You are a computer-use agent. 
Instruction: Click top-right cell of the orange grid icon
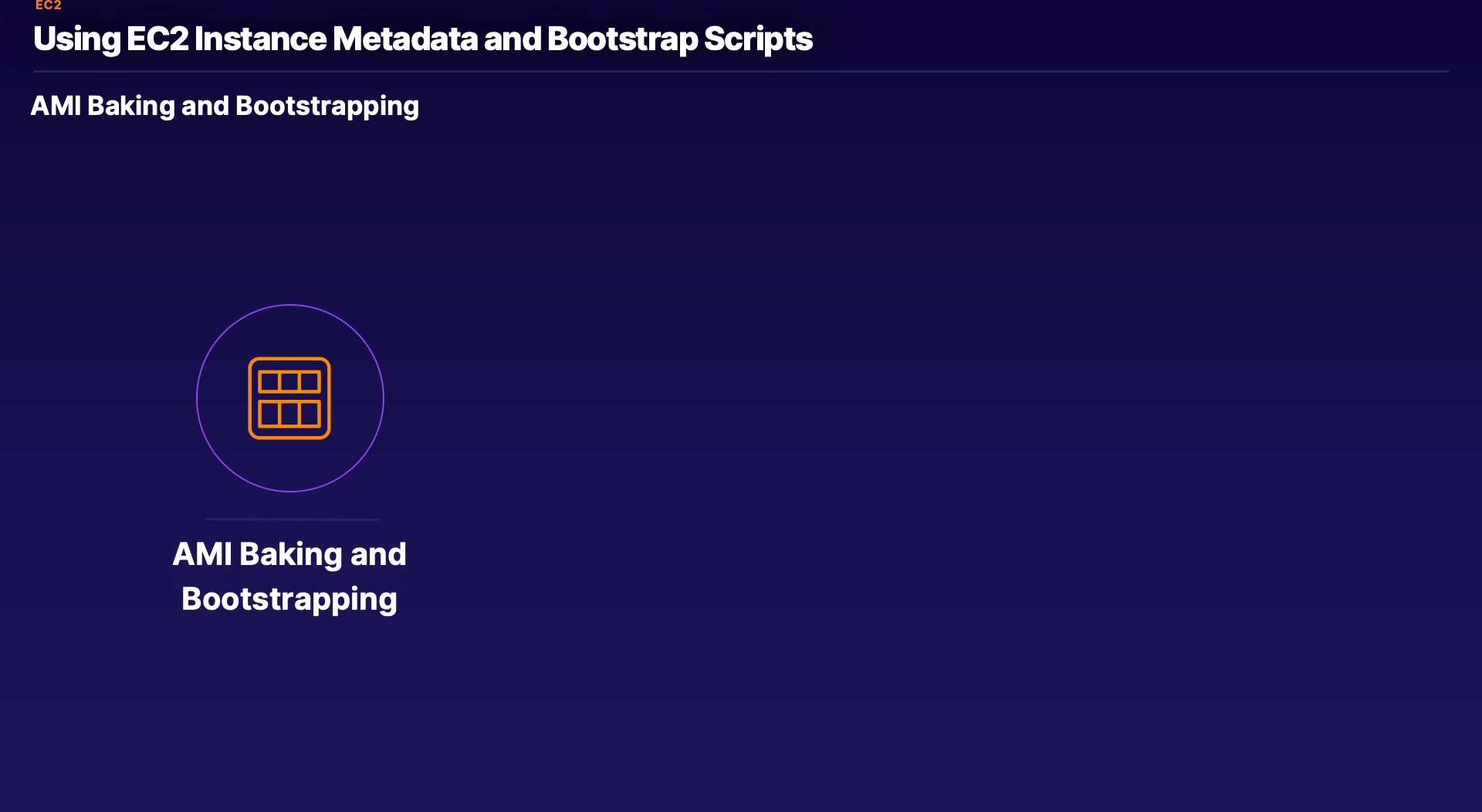click(x=310, y=382)
